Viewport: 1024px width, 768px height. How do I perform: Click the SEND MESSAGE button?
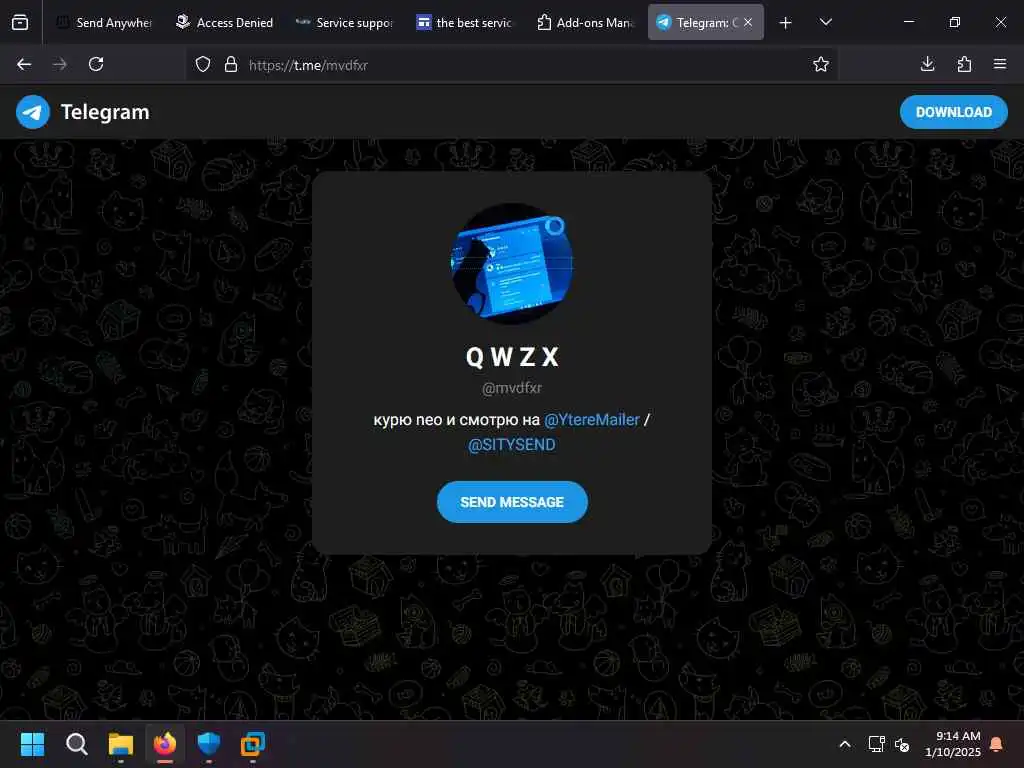(x=512, y=502)
